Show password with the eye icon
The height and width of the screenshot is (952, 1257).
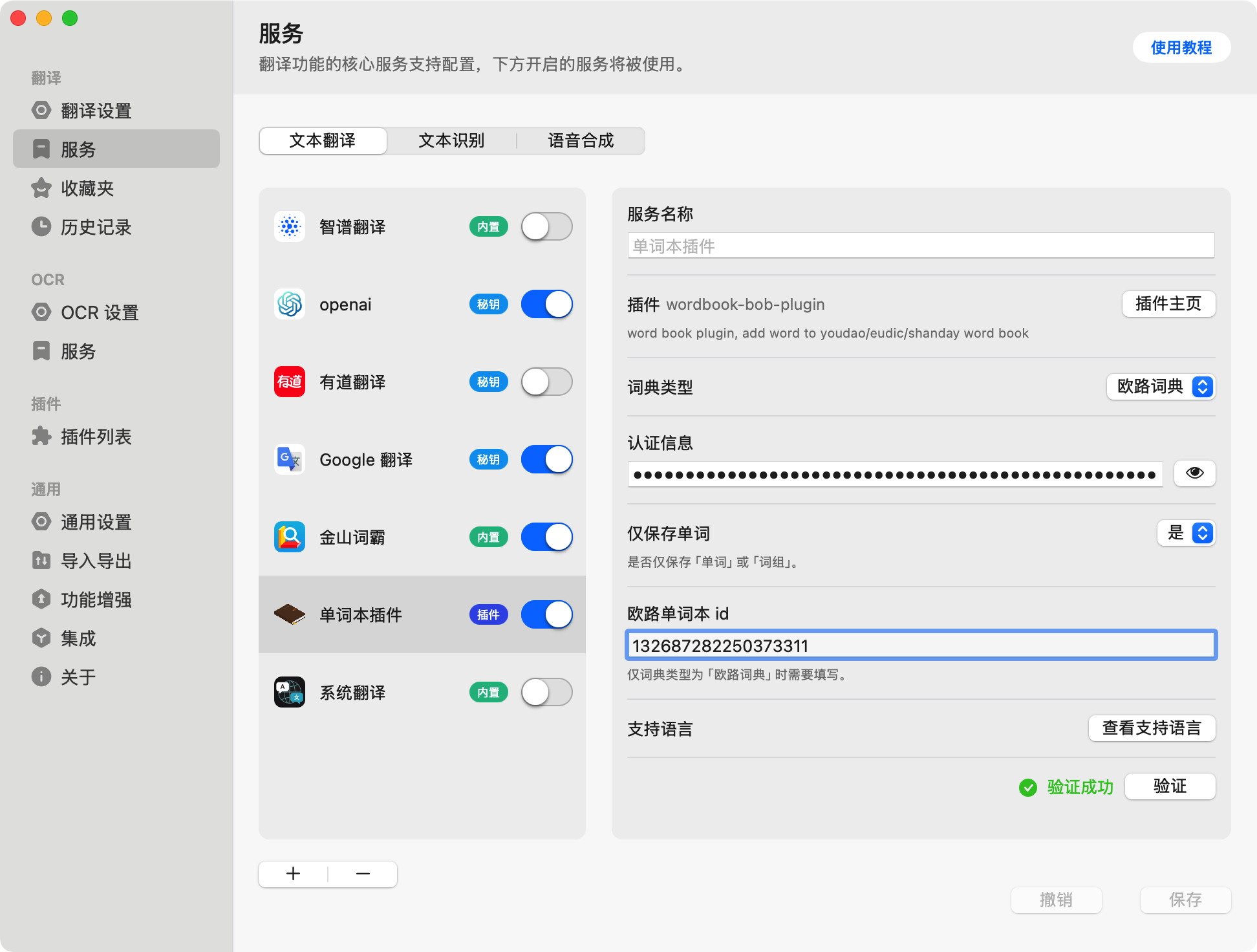pyautogui.click(x=1194, y=473)
